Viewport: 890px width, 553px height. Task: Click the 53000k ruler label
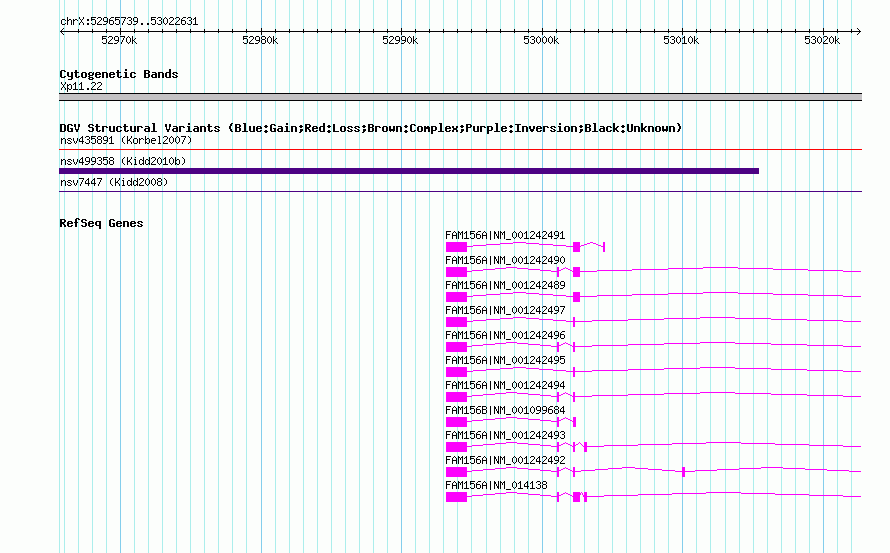click(541, 40)
